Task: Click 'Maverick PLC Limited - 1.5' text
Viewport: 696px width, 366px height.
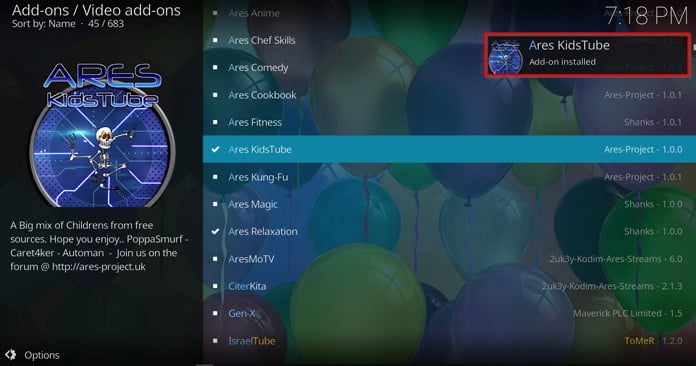Action: [628, 314]
